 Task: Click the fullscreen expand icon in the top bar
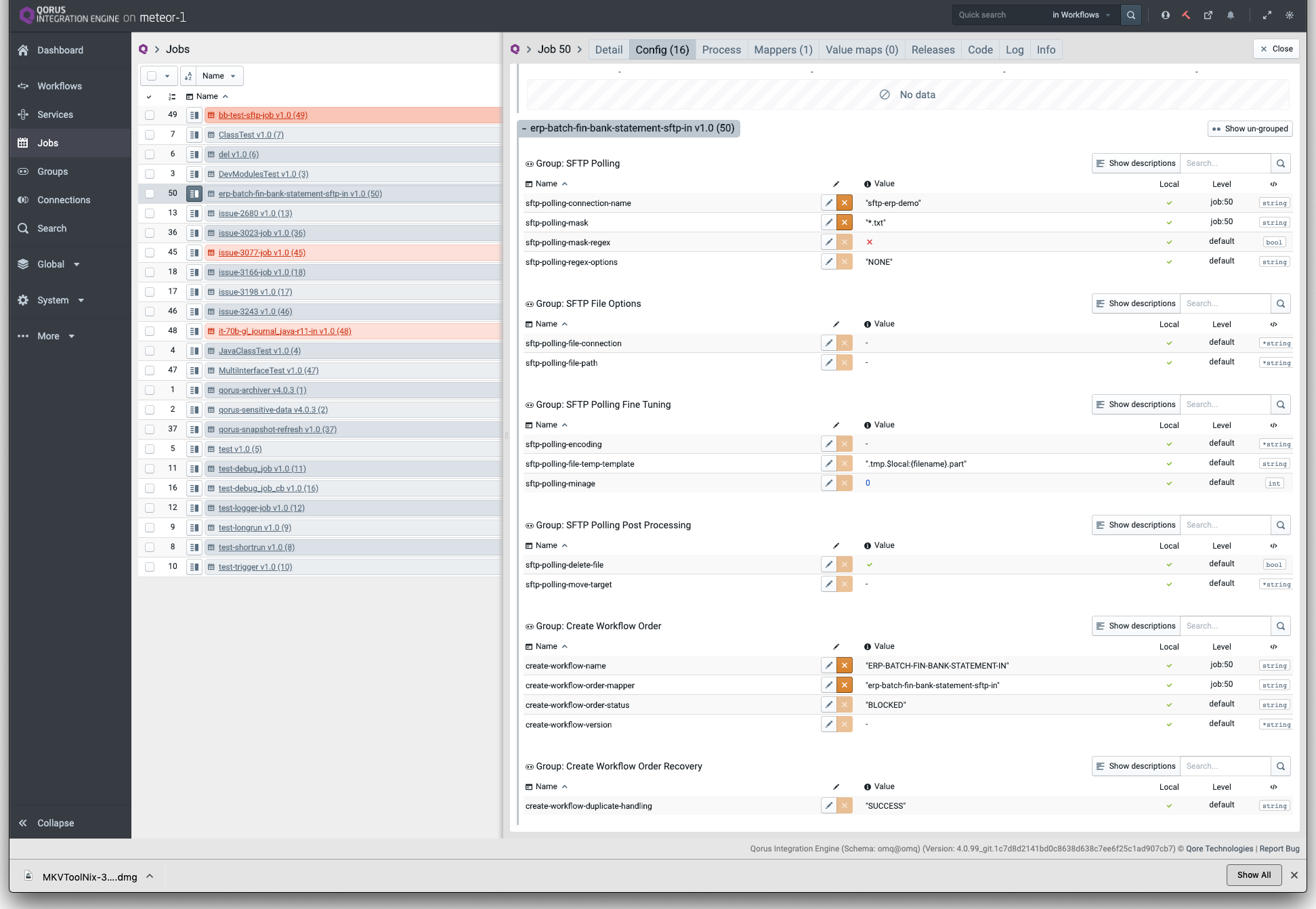[x=1267, y=15]
